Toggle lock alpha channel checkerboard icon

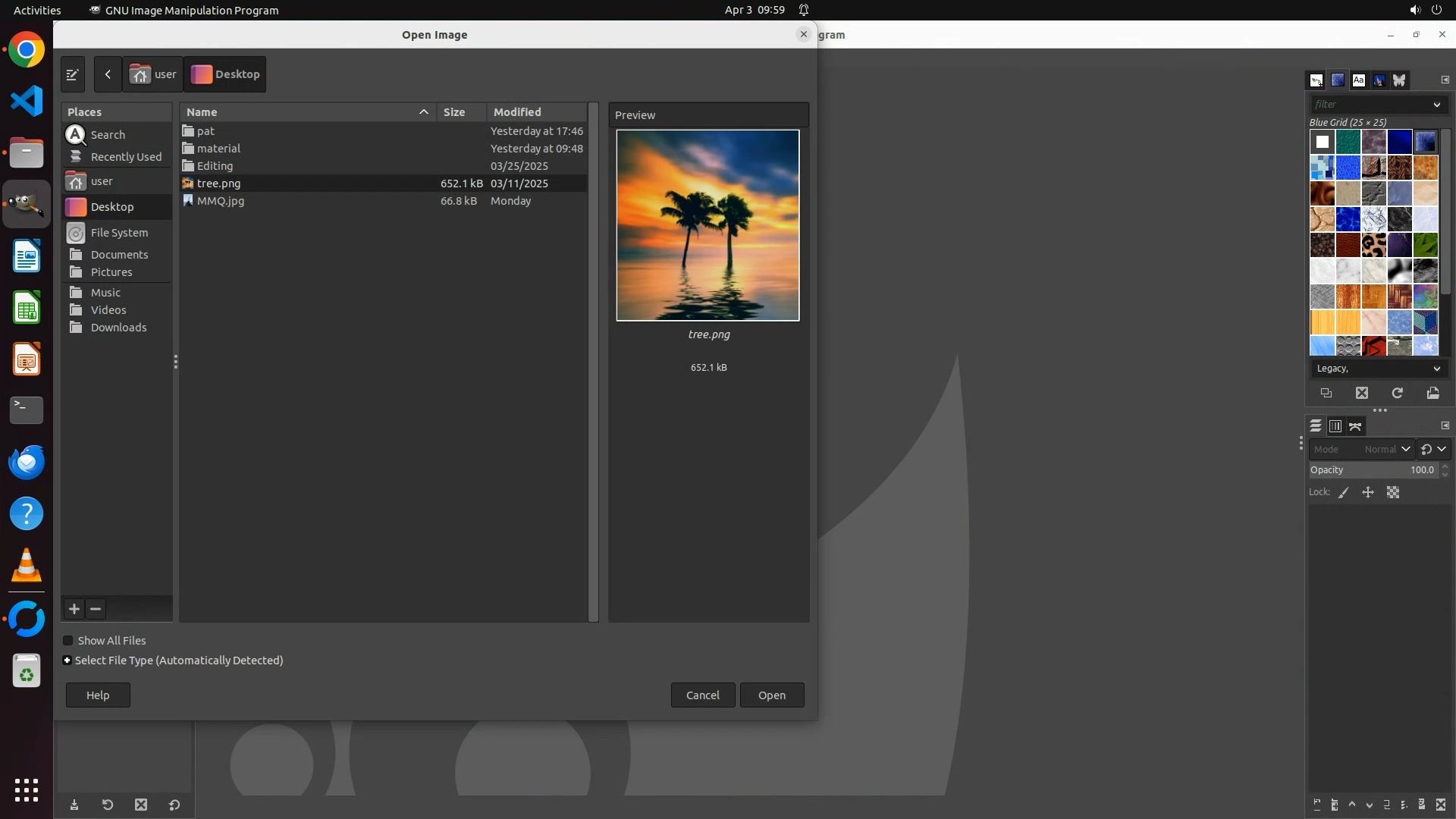point(1393,493)
